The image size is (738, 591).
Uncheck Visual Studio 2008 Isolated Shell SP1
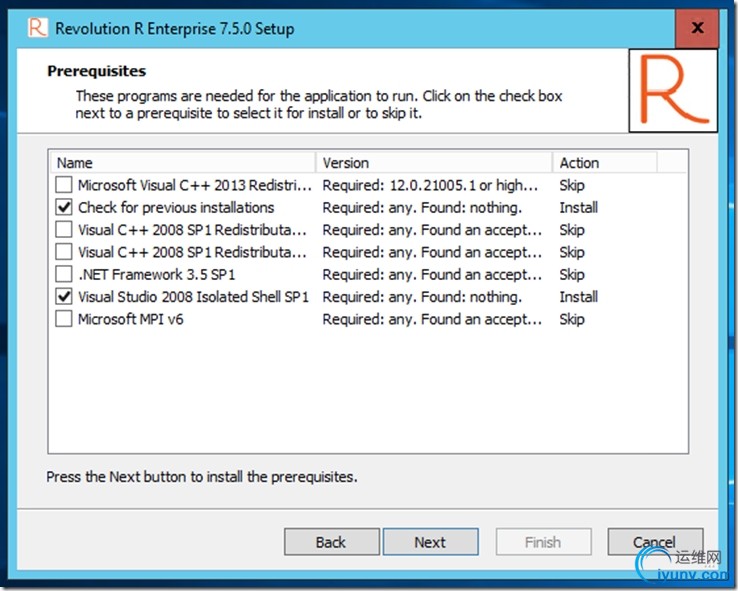coord(64,297)
